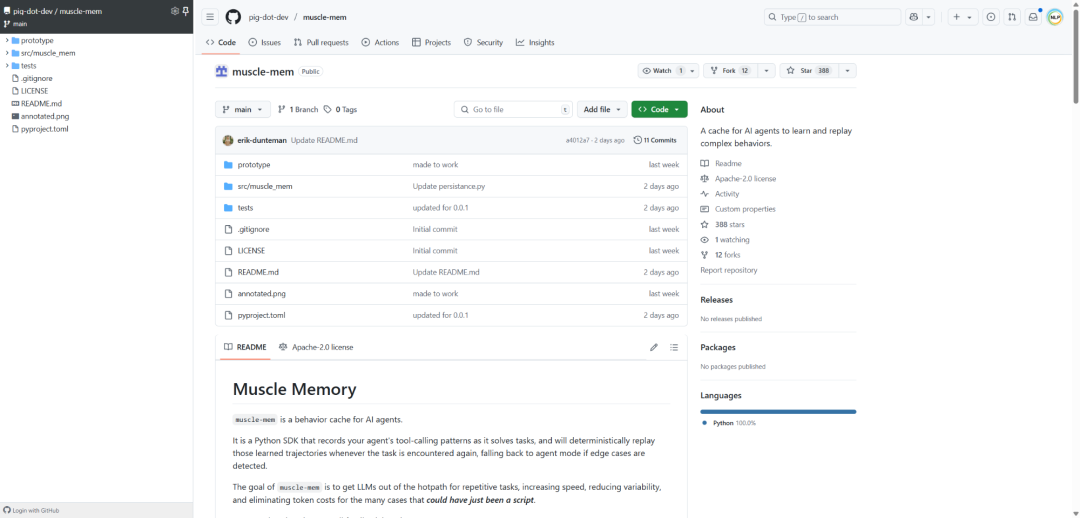Open sidebar settings gear icon

click(175, 11)
